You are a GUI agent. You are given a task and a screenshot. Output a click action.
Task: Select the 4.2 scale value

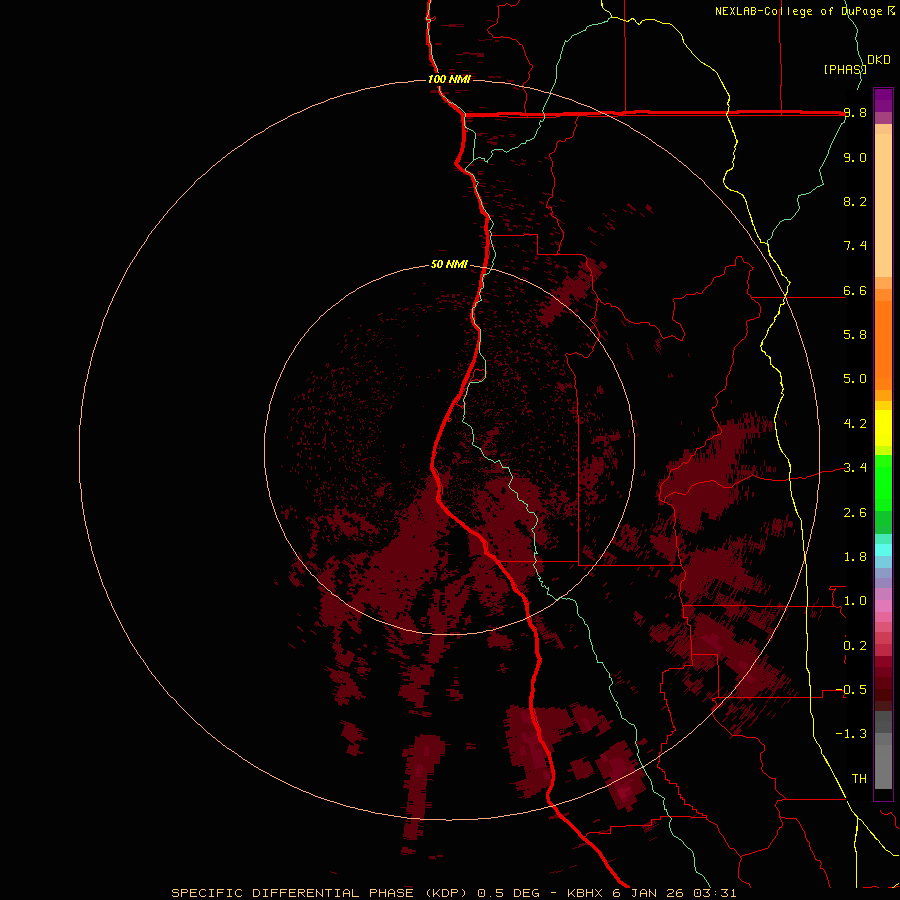(855, 424)
